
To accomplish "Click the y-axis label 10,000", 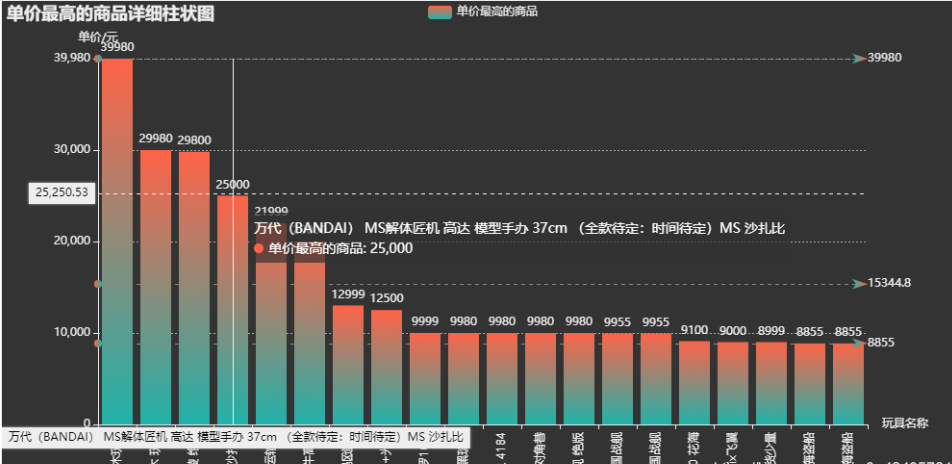I will click(x=73, y=332).
